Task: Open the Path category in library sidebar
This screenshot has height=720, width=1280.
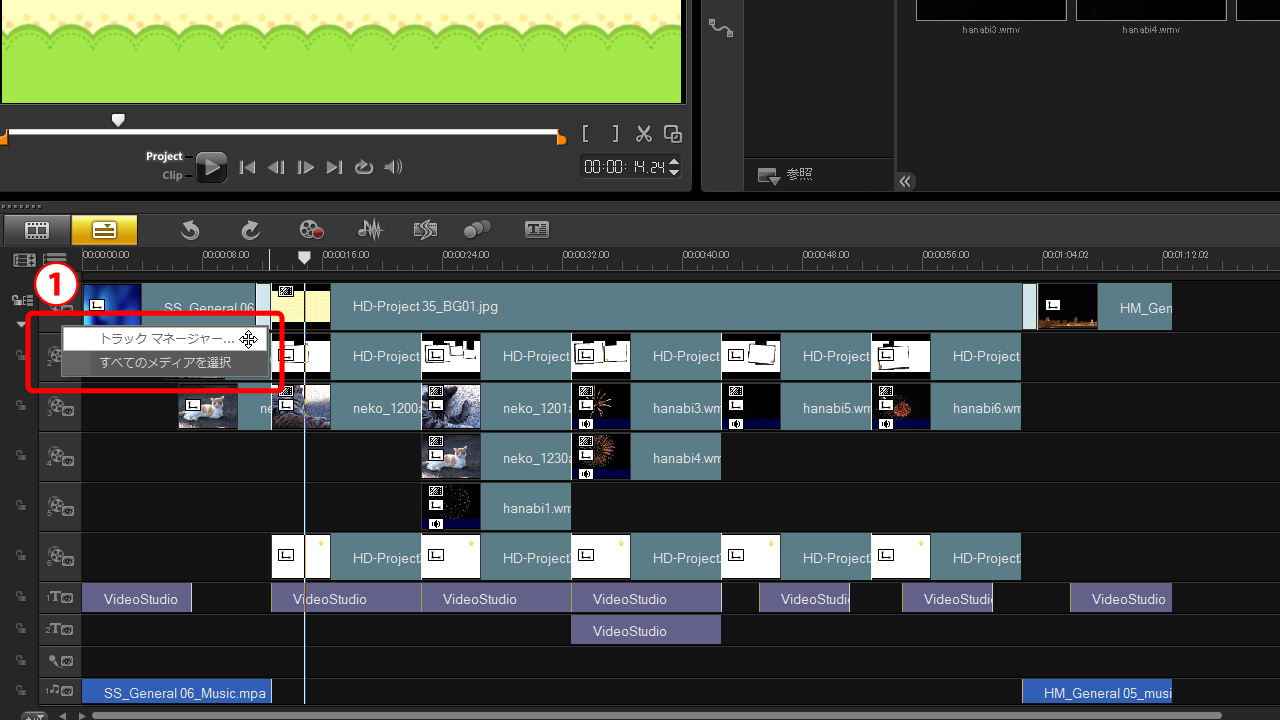Action: 720,27
